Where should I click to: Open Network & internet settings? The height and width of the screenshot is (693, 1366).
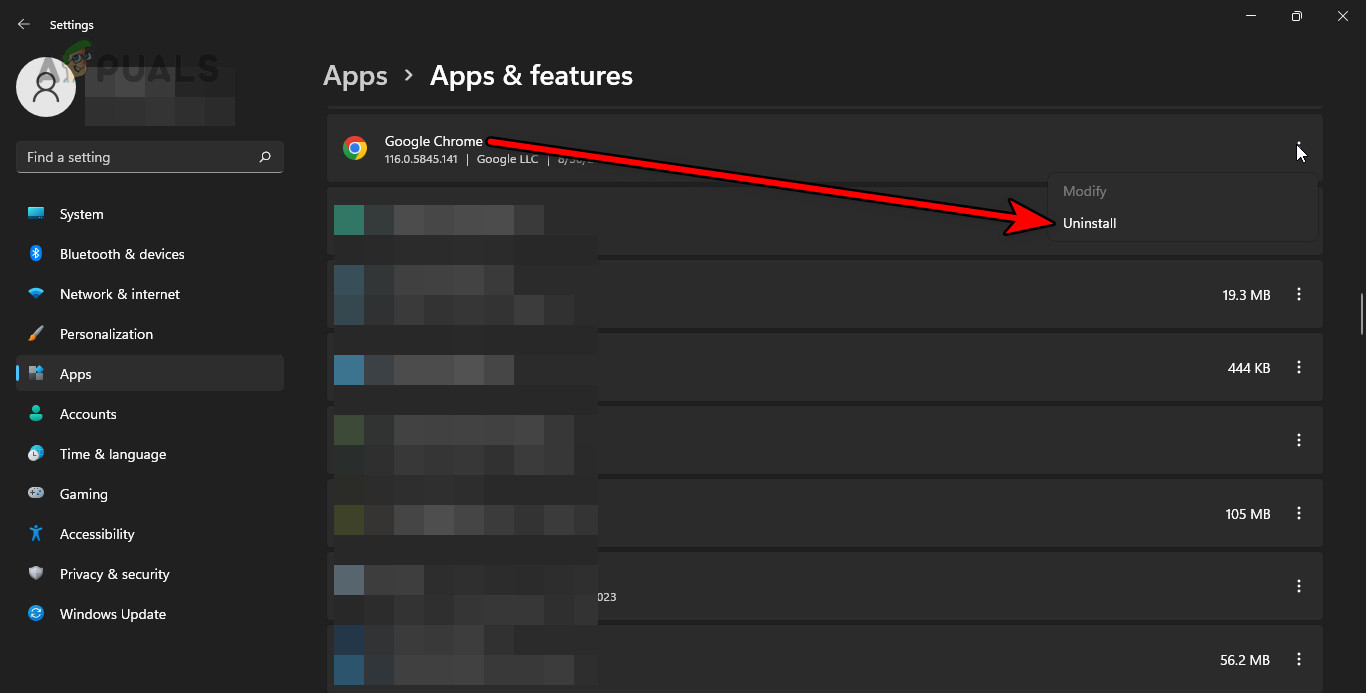click(119, 293)
